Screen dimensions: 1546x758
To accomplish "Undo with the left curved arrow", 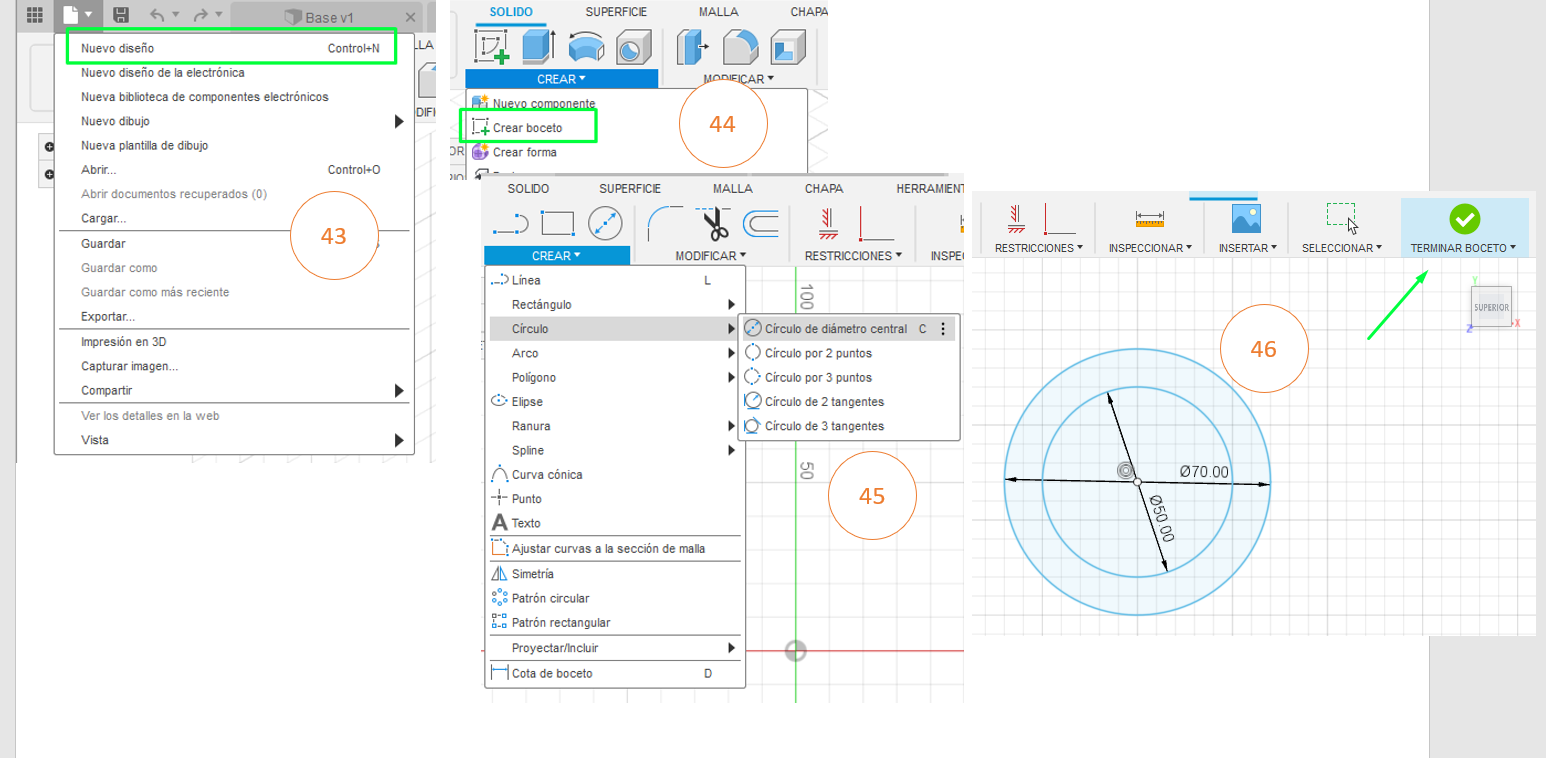I will tap(157, 15).
